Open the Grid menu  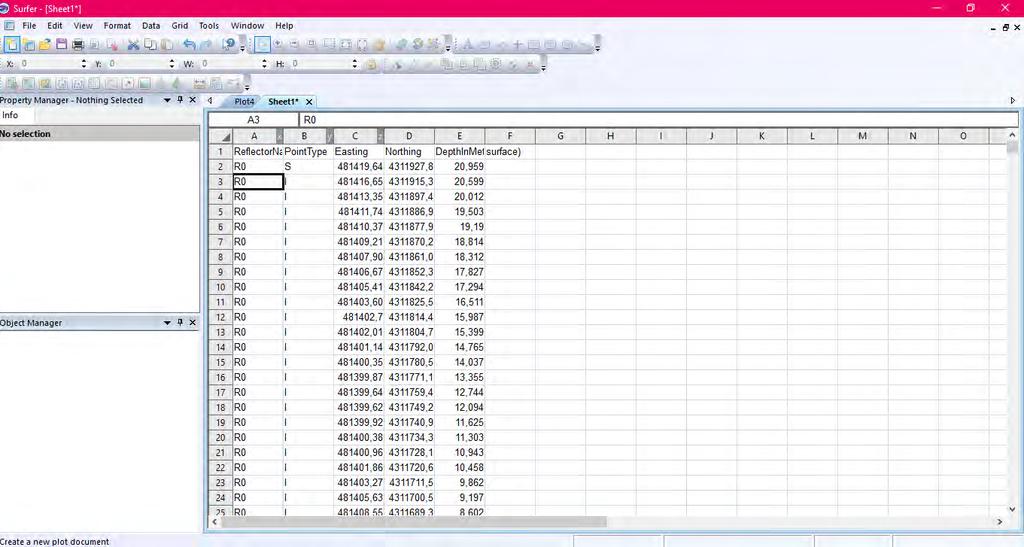180,25
